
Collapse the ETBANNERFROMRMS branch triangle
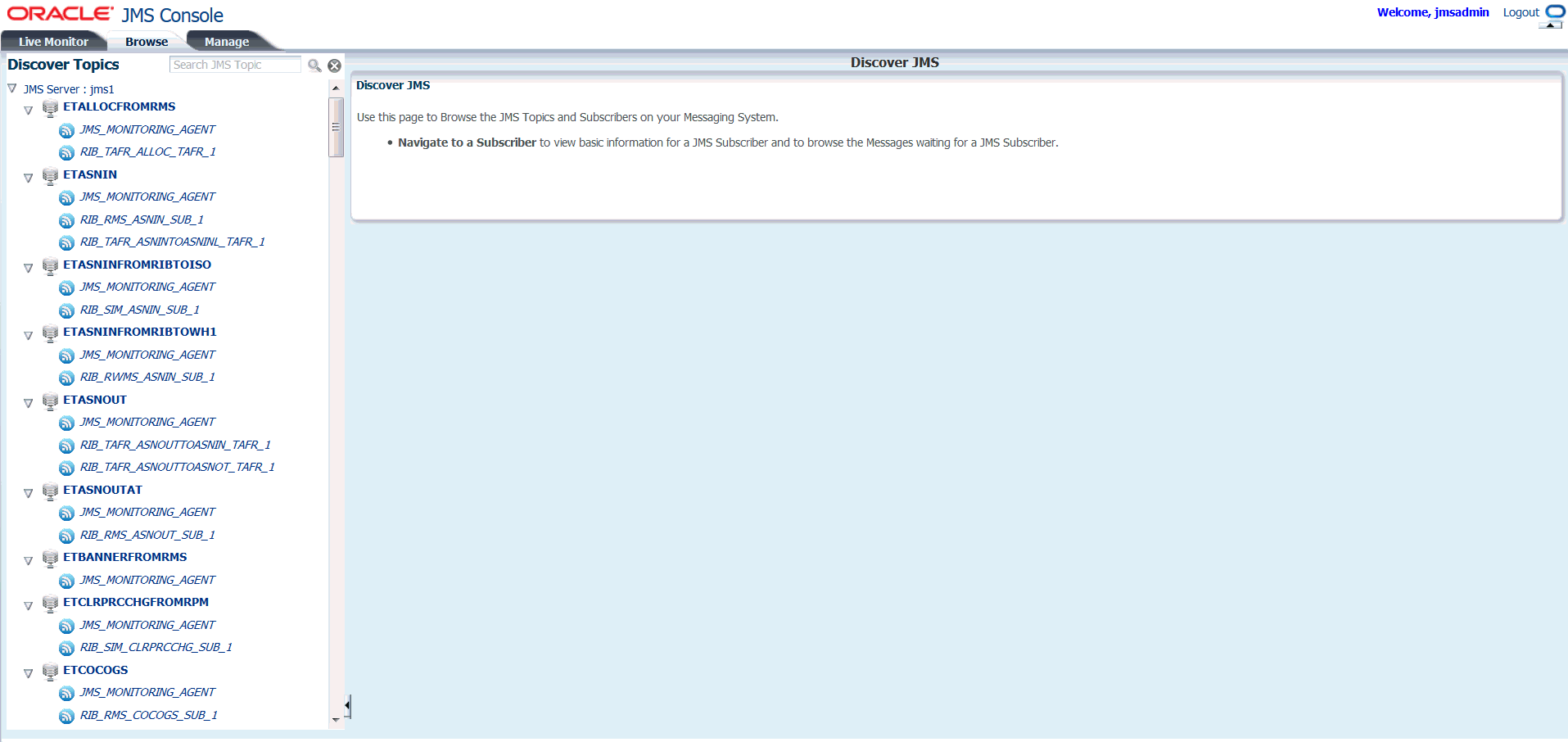click(29, 560)
